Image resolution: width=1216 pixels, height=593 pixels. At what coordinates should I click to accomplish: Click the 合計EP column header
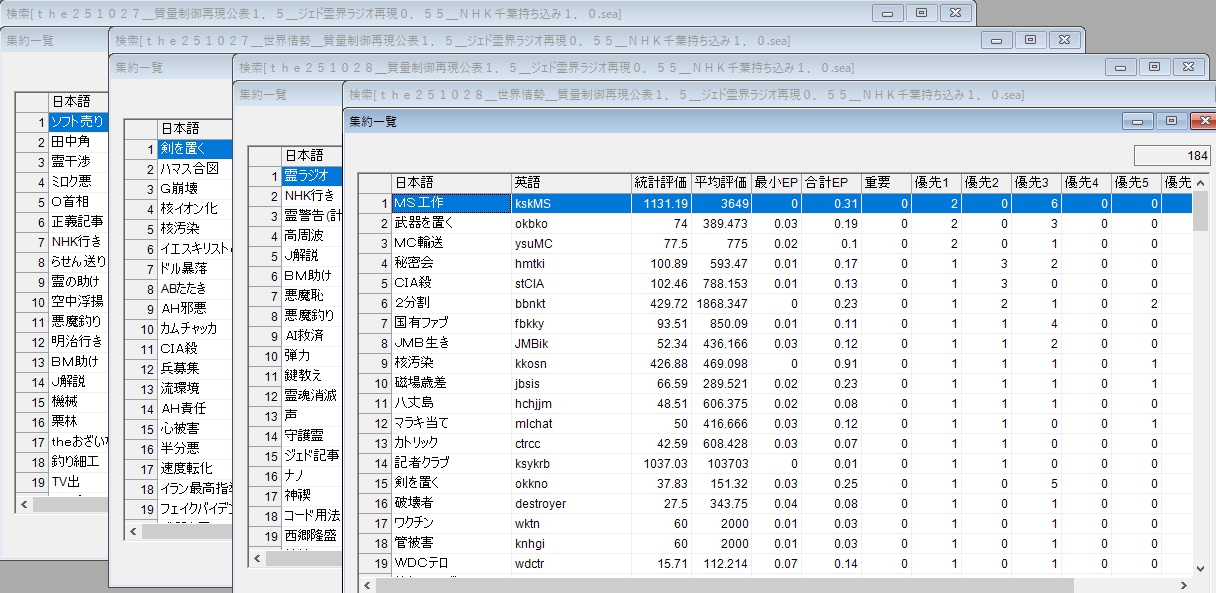(x=827, y=183)
